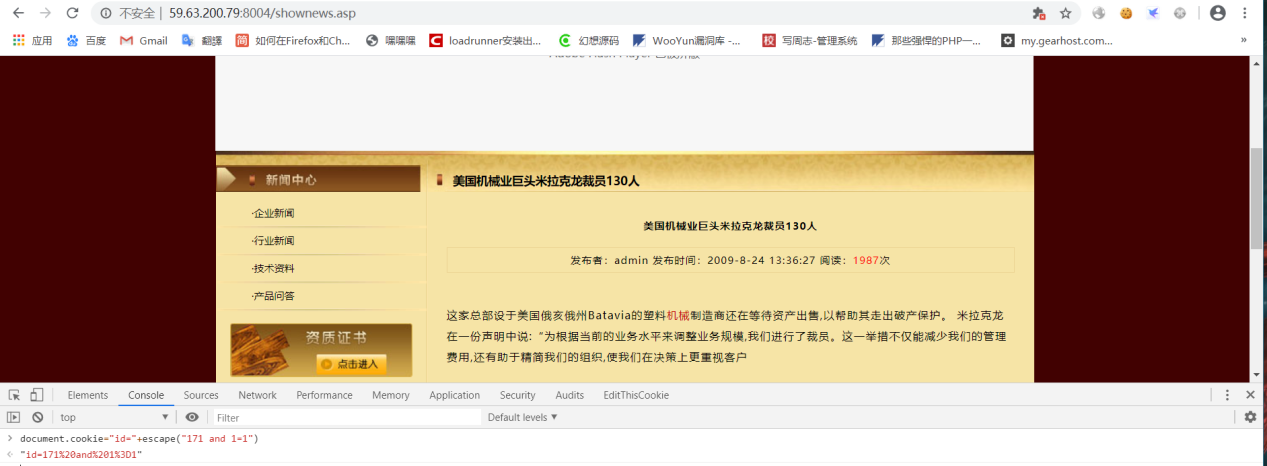This screenshot has width=1267, height=466.
Task: Open console settings gear icon
Action: (1250, 417)
